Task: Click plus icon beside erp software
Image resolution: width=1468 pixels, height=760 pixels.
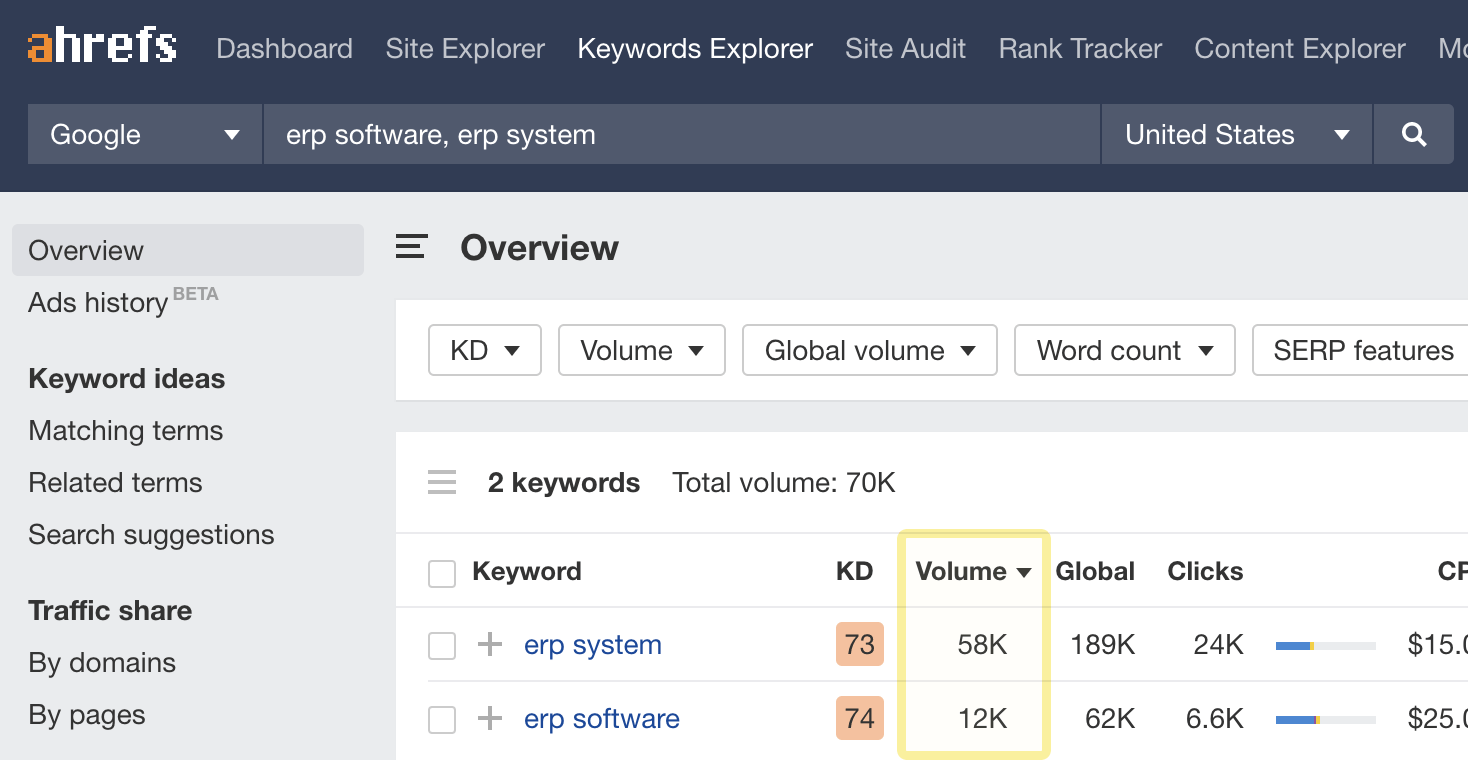Action: 489,719
